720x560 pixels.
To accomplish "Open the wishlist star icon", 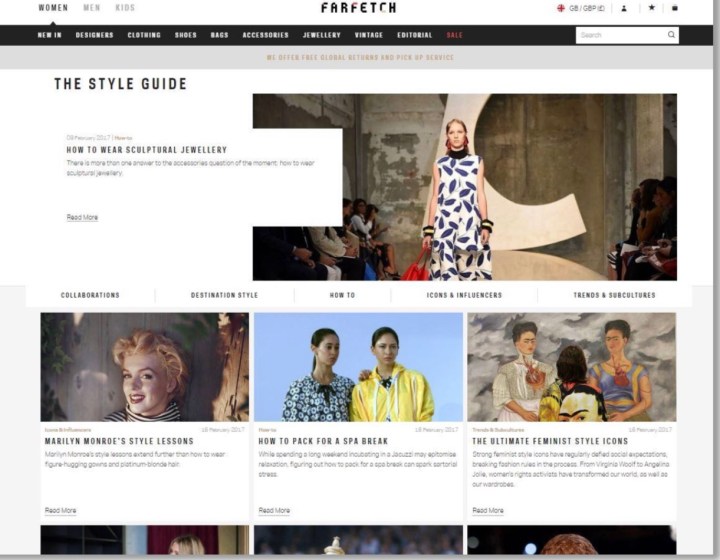I will (x=651, y=8).
